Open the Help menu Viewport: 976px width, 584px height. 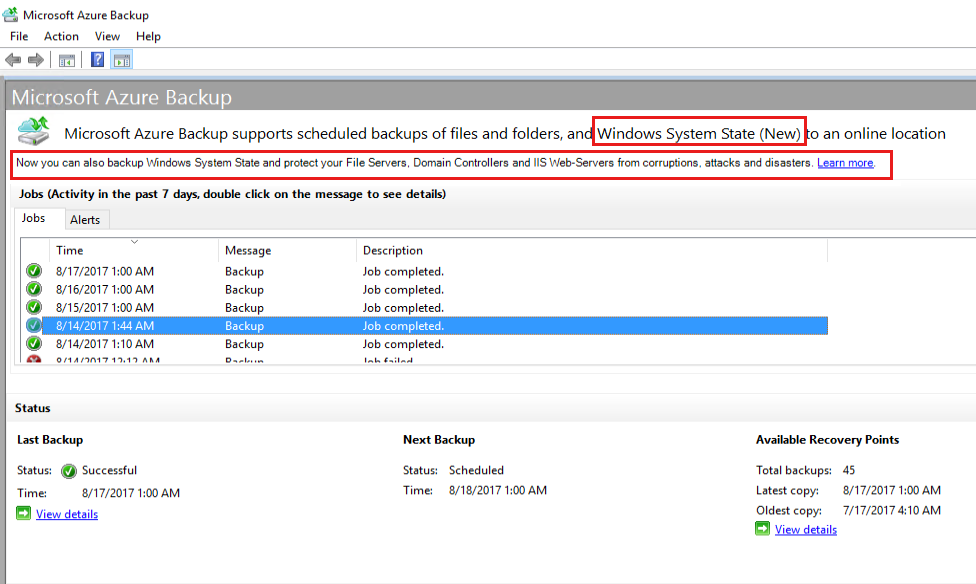coord(148,36)
